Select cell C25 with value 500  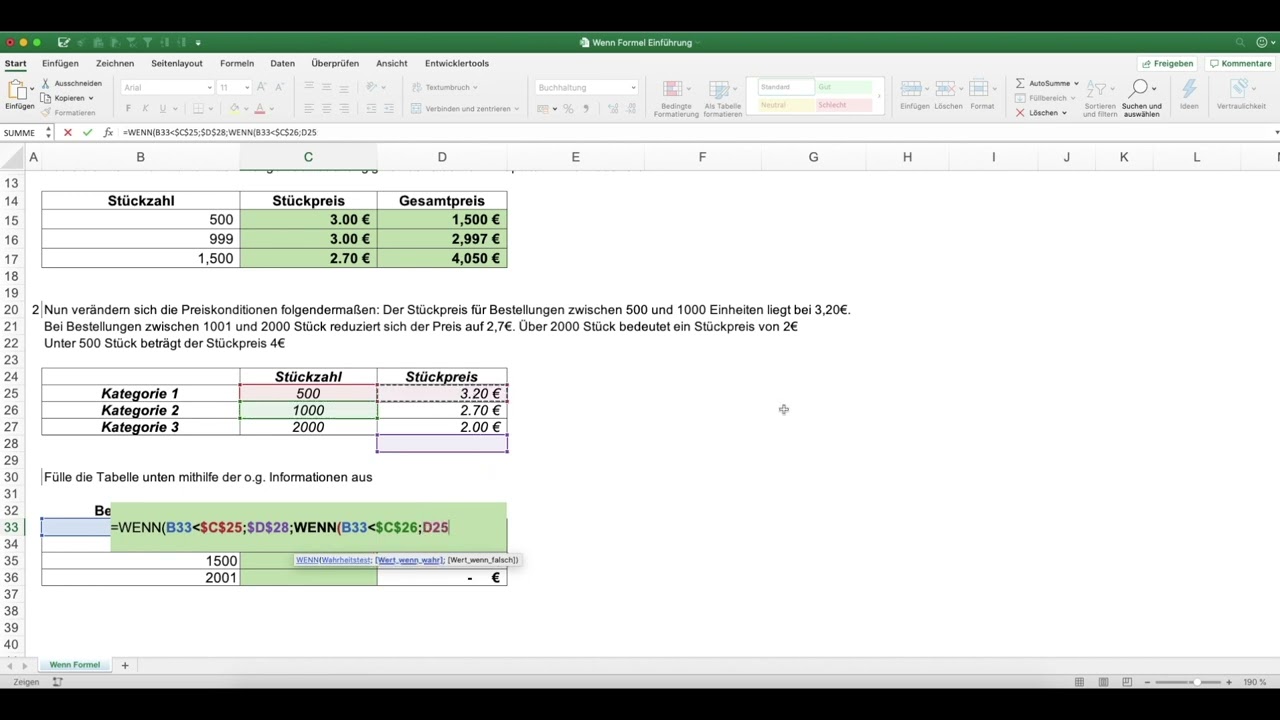pos(308,394)
